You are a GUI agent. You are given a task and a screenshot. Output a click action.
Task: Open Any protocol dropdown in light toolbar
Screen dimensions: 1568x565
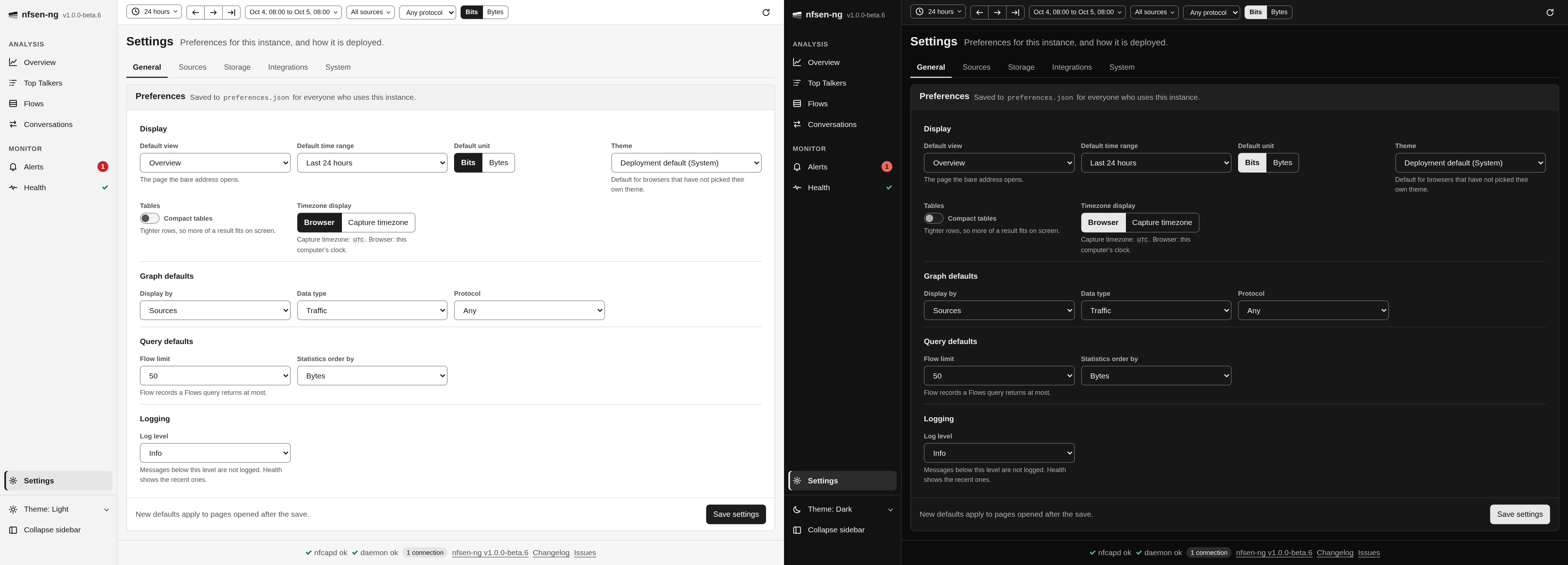(x=427, y=12)
